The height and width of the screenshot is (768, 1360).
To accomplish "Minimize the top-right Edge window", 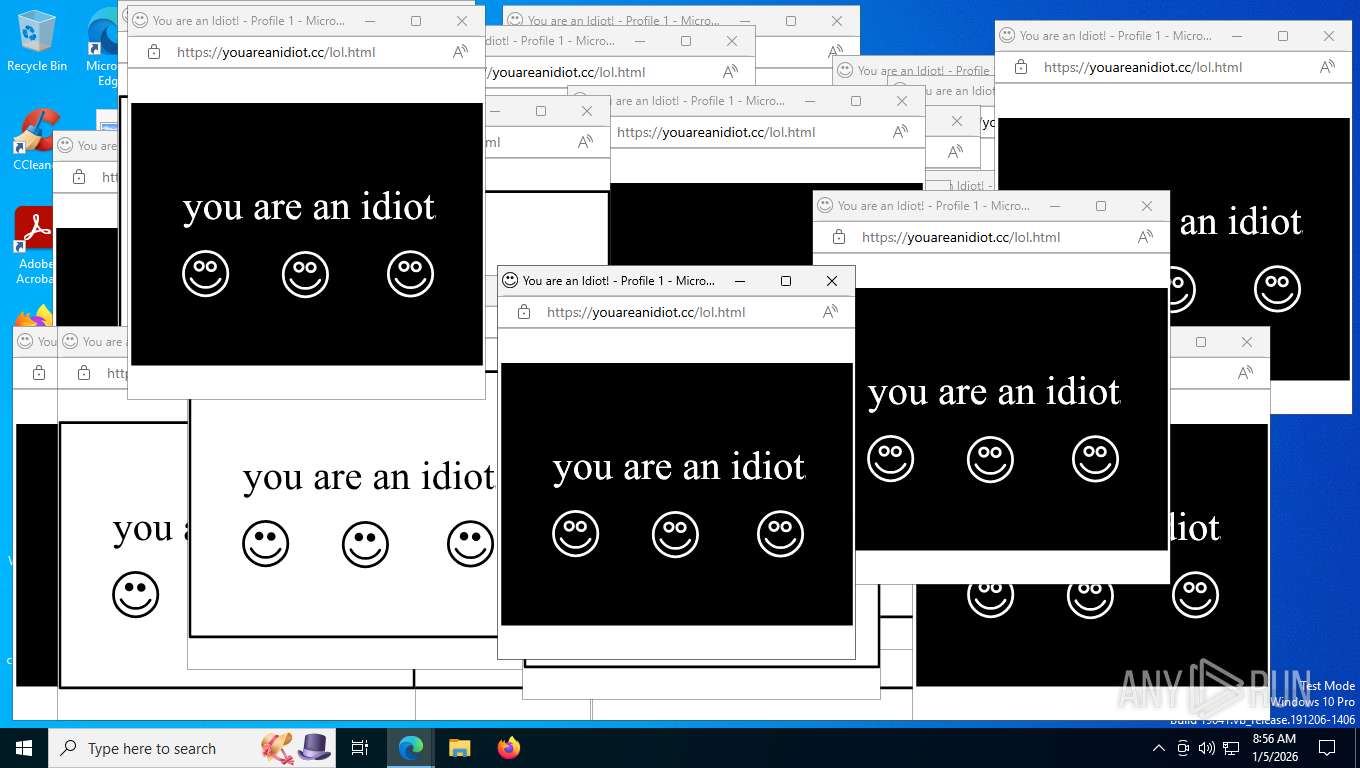I will [1237, 36].
